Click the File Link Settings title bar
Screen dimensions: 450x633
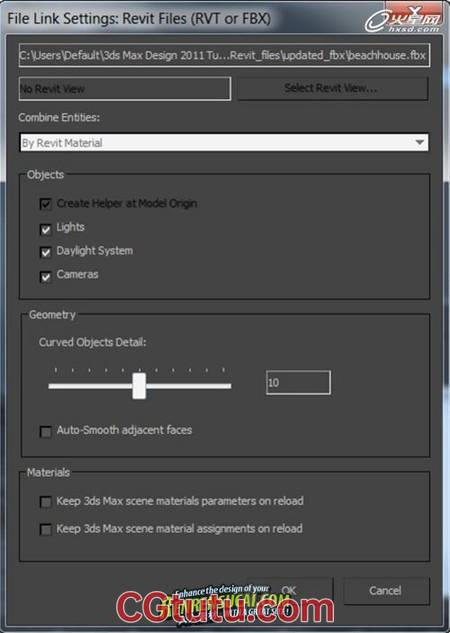pyautogui.click(x=194, y=18)
